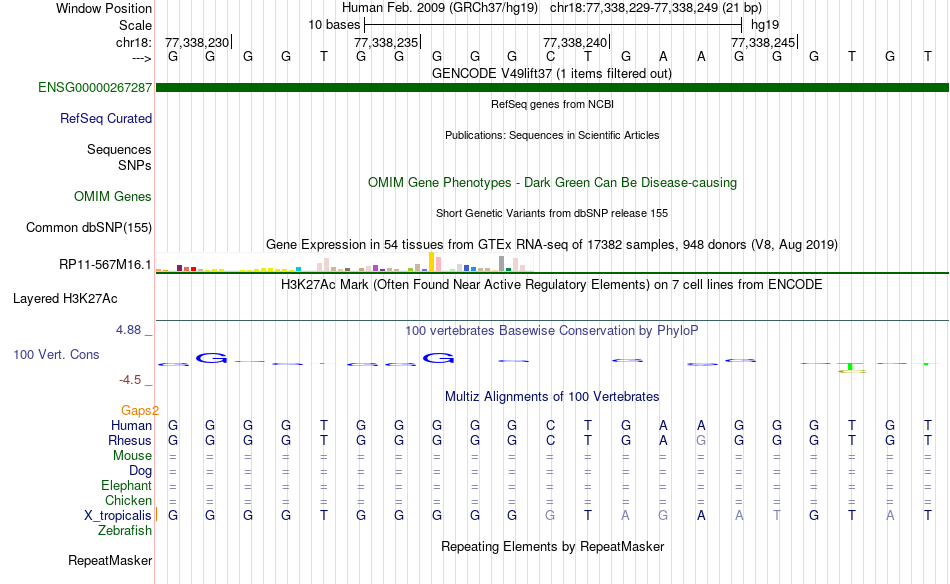This screenshot has width=950, height=584.
Task: Select the Rhesus species row label
Action: pyautogui.click(x=130, y=440)
